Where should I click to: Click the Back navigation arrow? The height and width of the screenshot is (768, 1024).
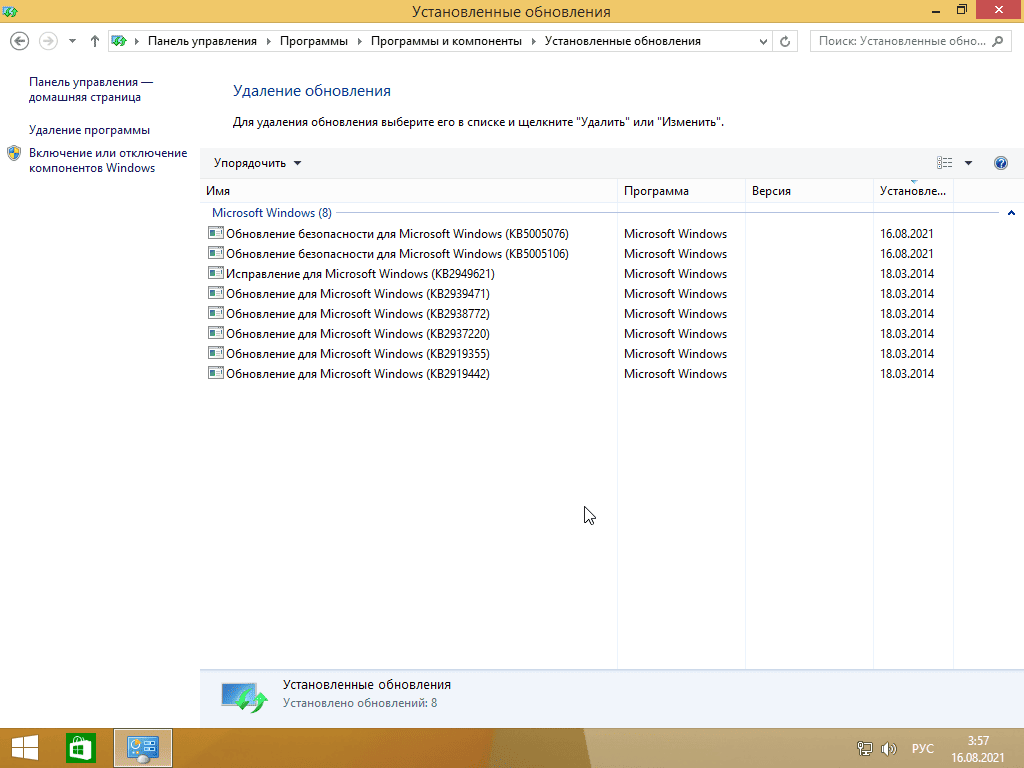click(19, 41)
